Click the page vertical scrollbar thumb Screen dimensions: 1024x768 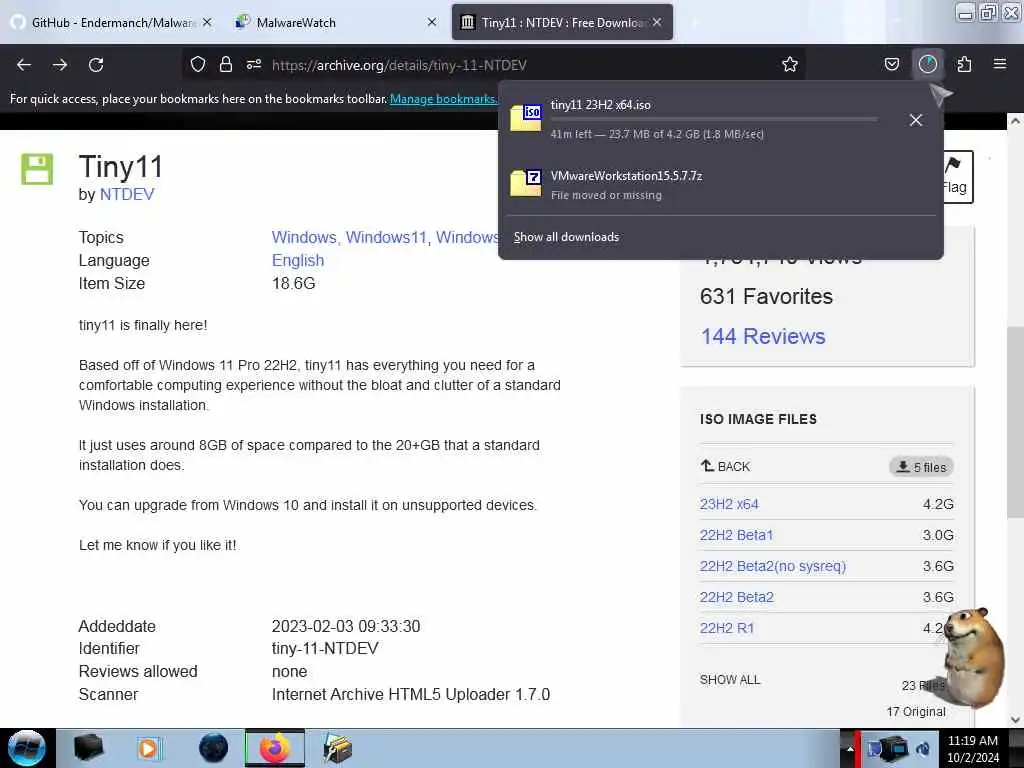1015,421
